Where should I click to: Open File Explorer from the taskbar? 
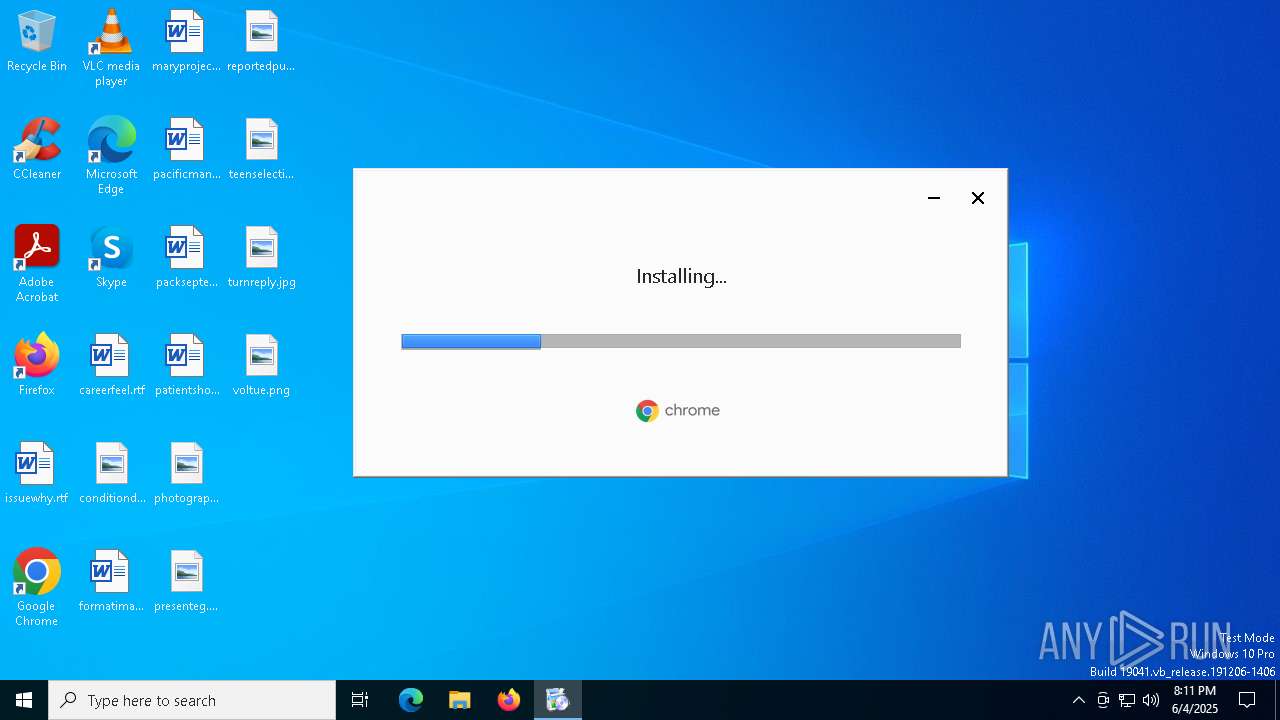[x=460, y=700]
